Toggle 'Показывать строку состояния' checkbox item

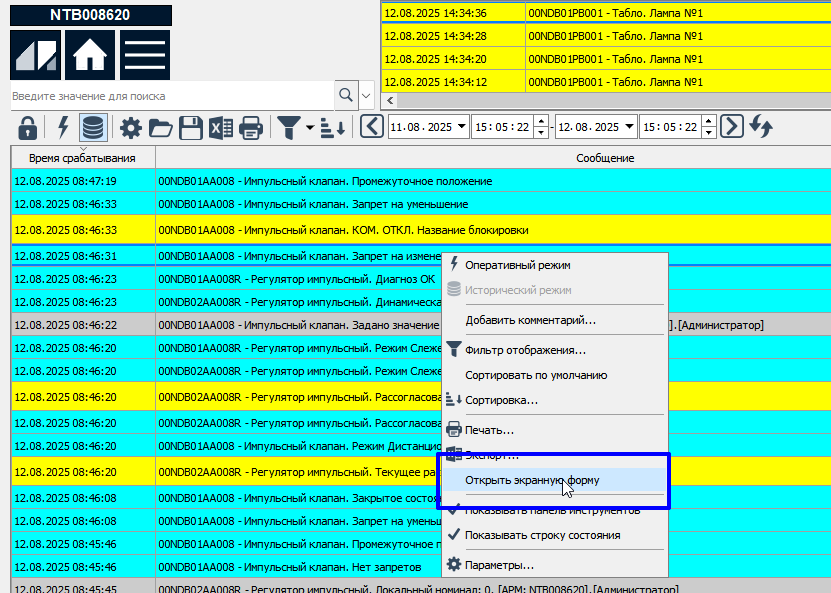pyautogui.click(x=542, y=535)
